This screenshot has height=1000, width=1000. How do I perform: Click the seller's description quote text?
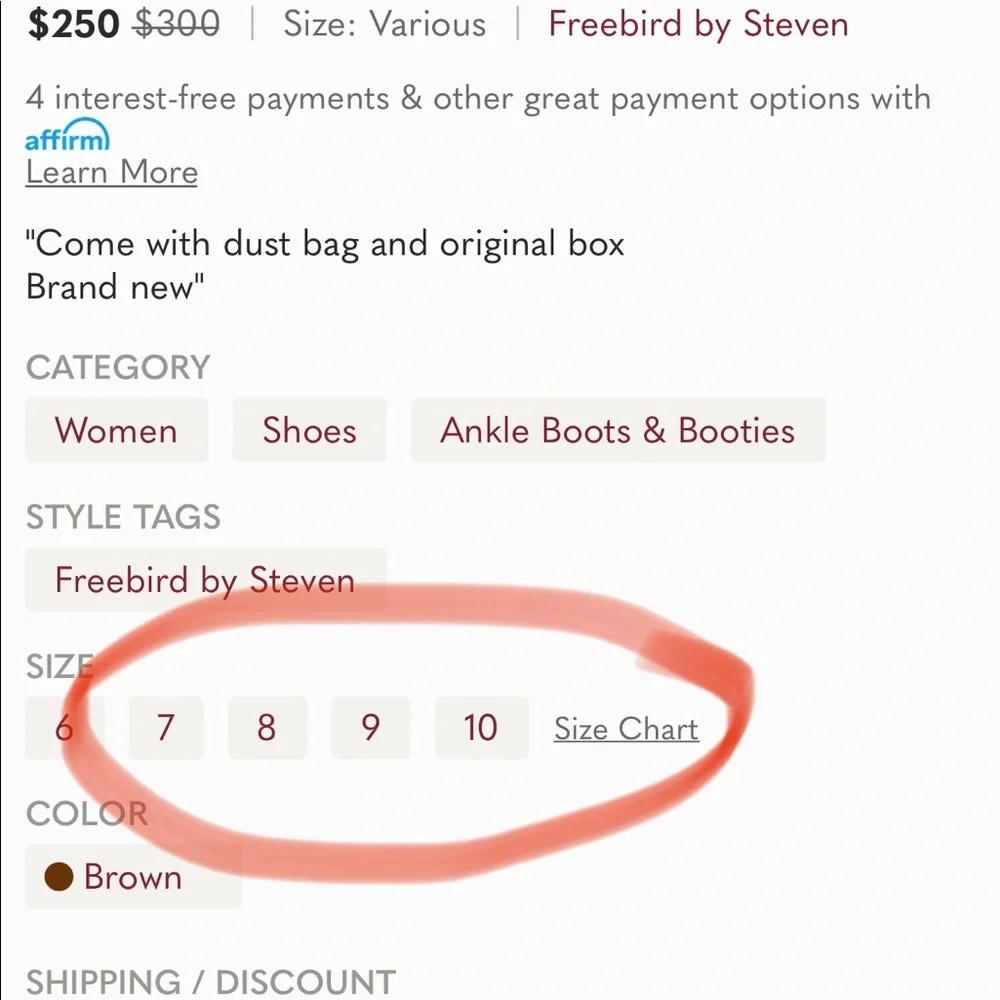325,243
